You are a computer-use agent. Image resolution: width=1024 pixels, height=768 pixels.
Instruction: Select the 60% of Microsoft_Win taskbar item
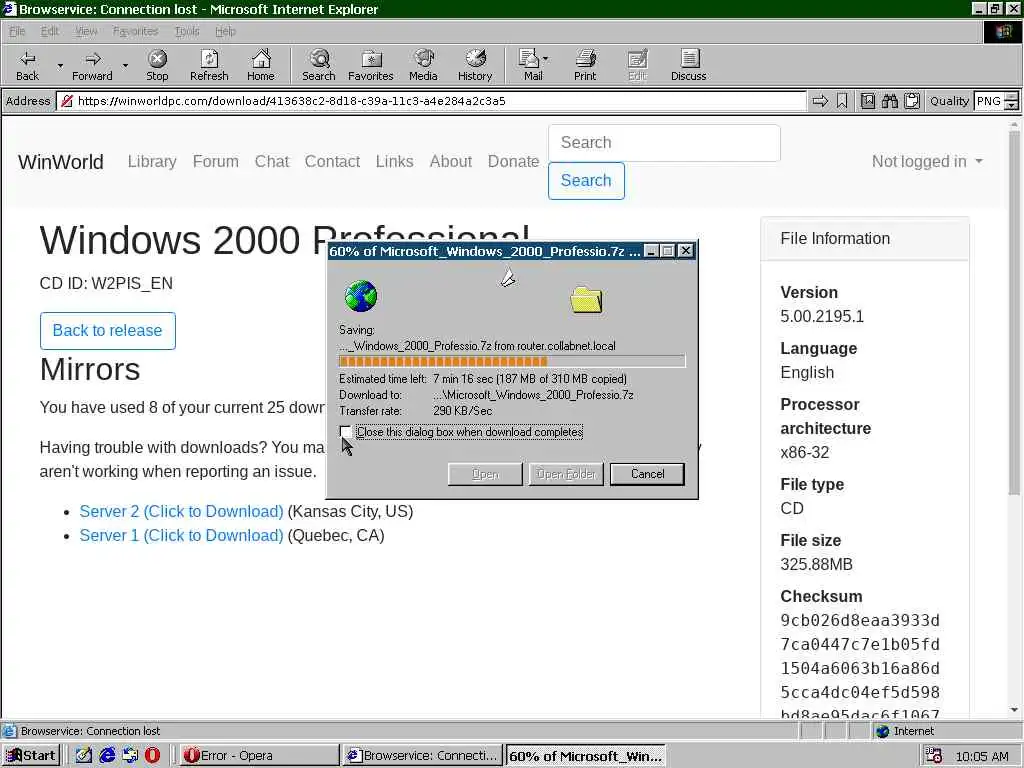click(x=586, y=756)
